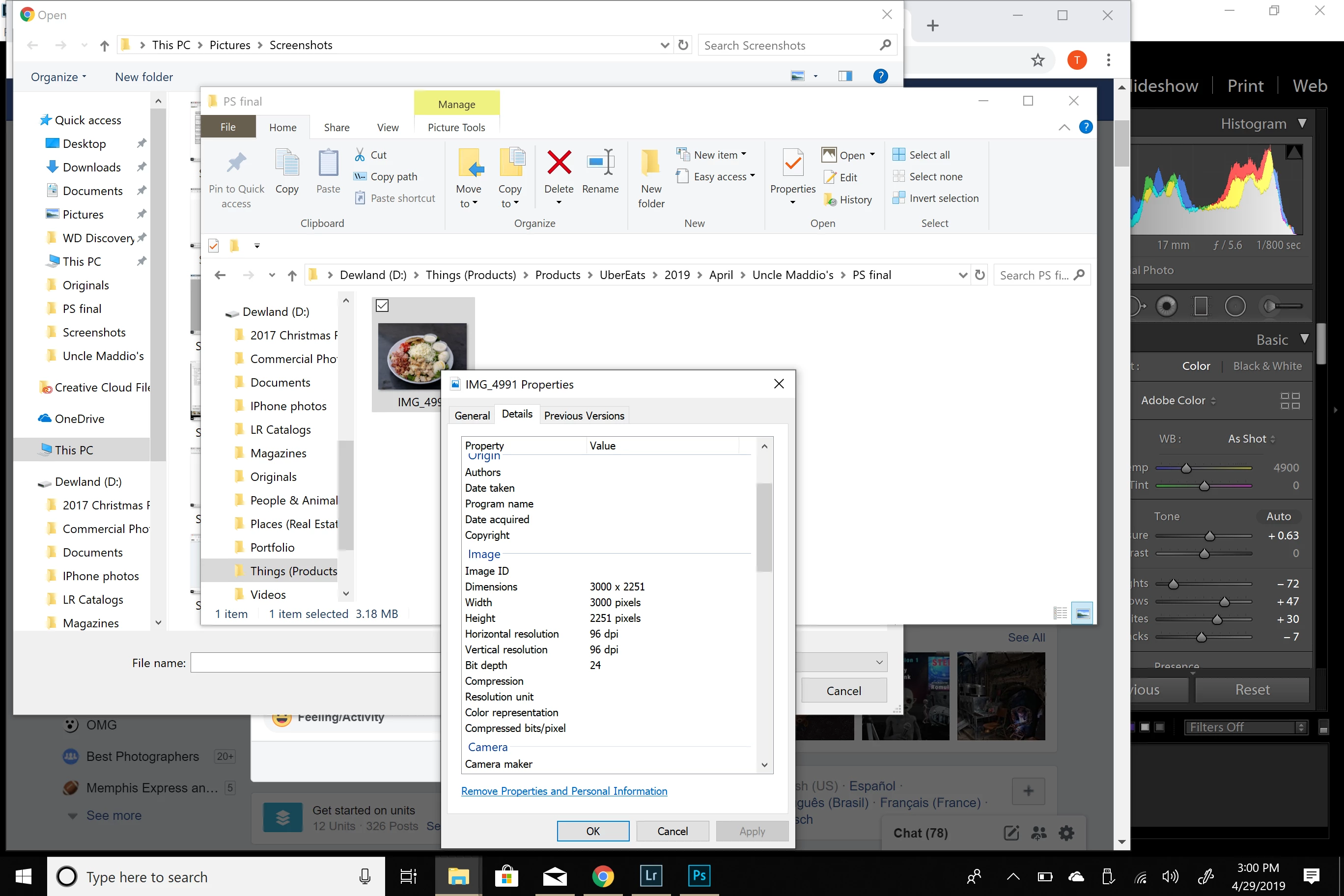The image size is (1344, 896).
Task: Click the Rename icon in the ribbon
Action: (x=600, y=163)
